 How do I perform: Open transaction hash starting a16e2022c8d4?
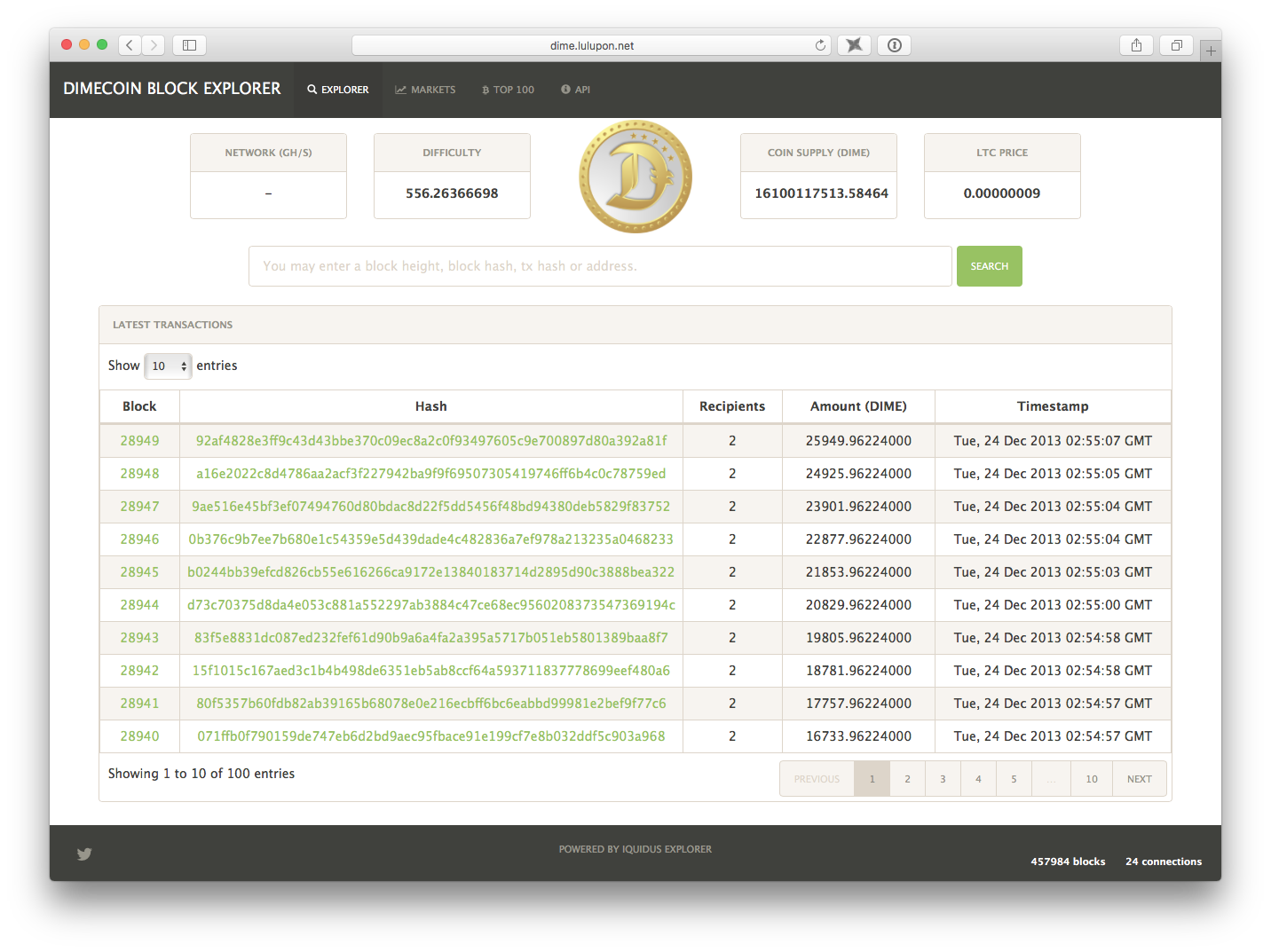[x=431, y=474]
